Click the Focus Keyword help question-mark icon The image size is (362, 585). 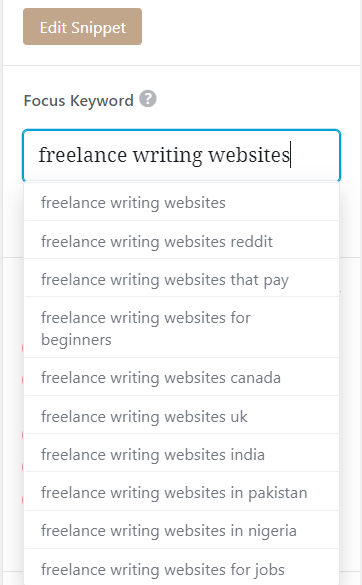click(x=148, y=99)
